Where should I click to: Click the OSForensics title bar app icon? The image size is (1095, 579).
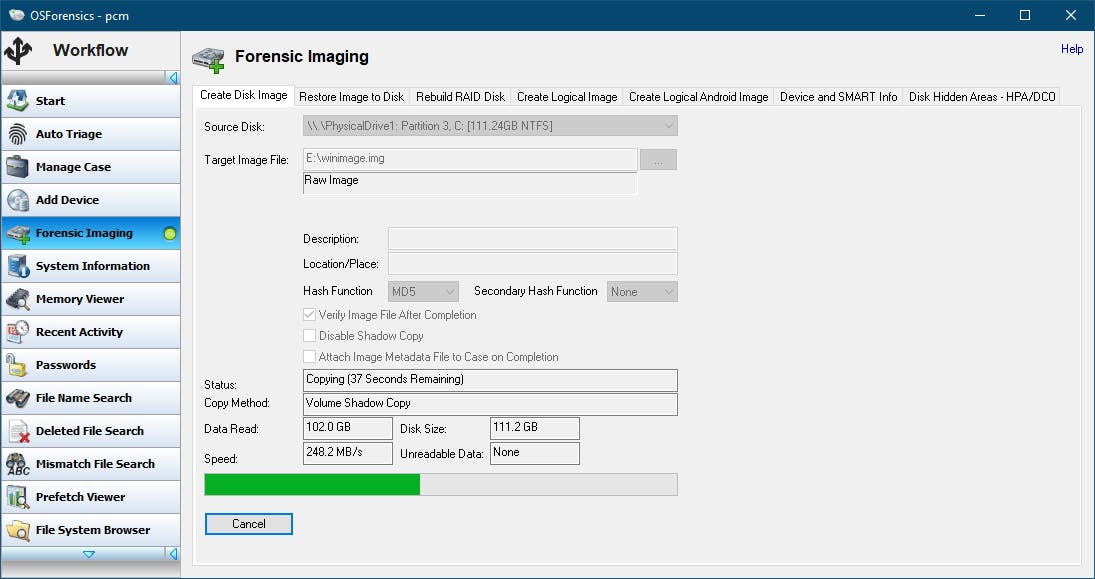(17, 15)
